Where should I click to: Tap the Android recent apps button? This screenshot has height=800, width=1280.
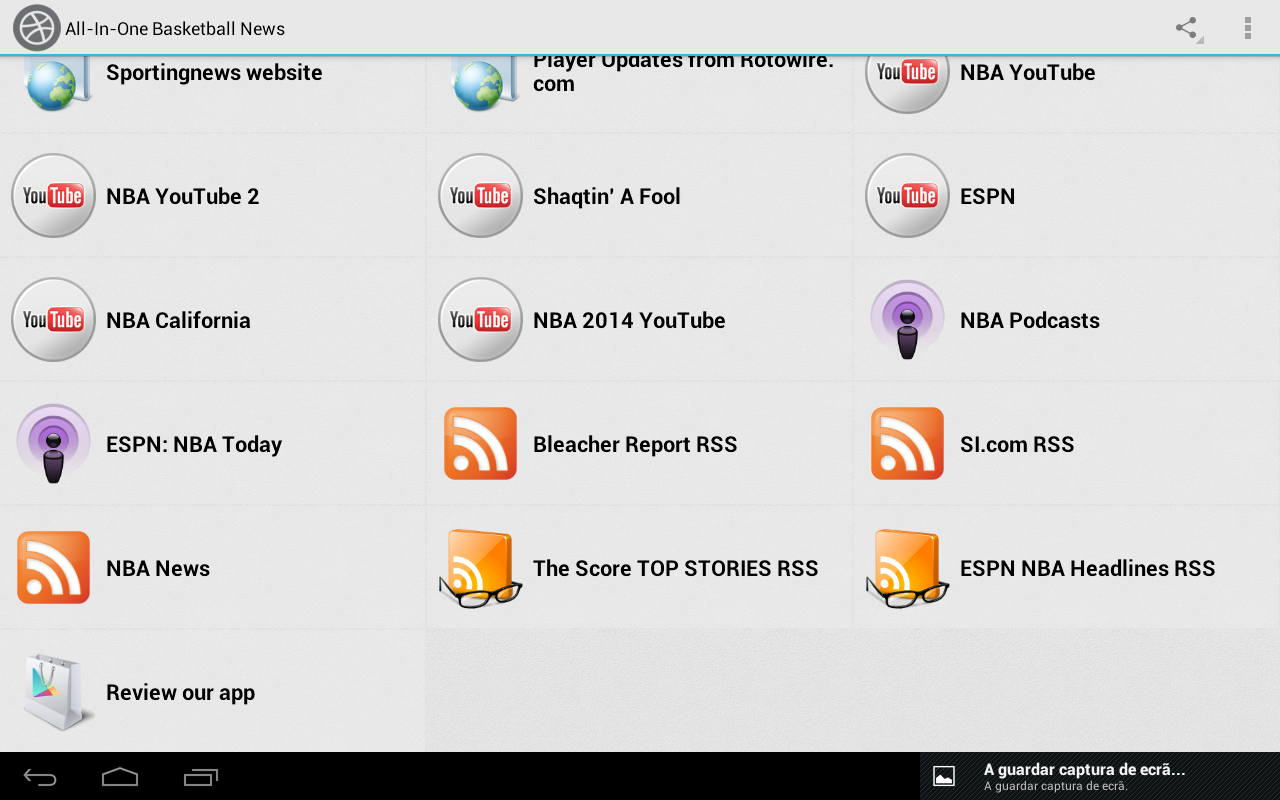[x=200, y=777]
